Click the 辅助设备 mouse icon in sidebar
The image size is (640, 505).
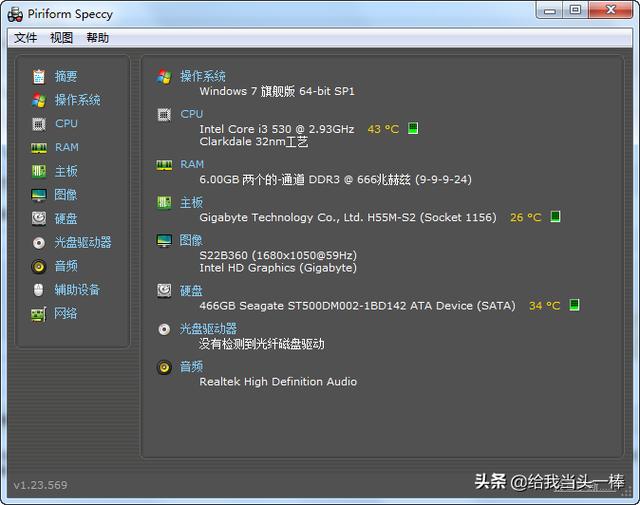tap(38, 290)
